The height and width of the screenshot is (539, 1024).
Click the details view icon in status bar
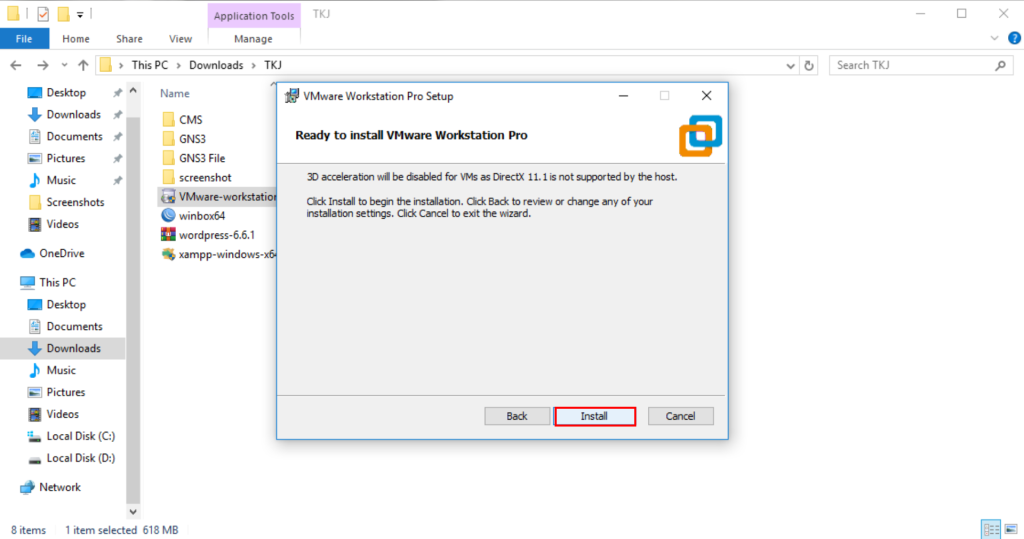[x=991, y=529]
